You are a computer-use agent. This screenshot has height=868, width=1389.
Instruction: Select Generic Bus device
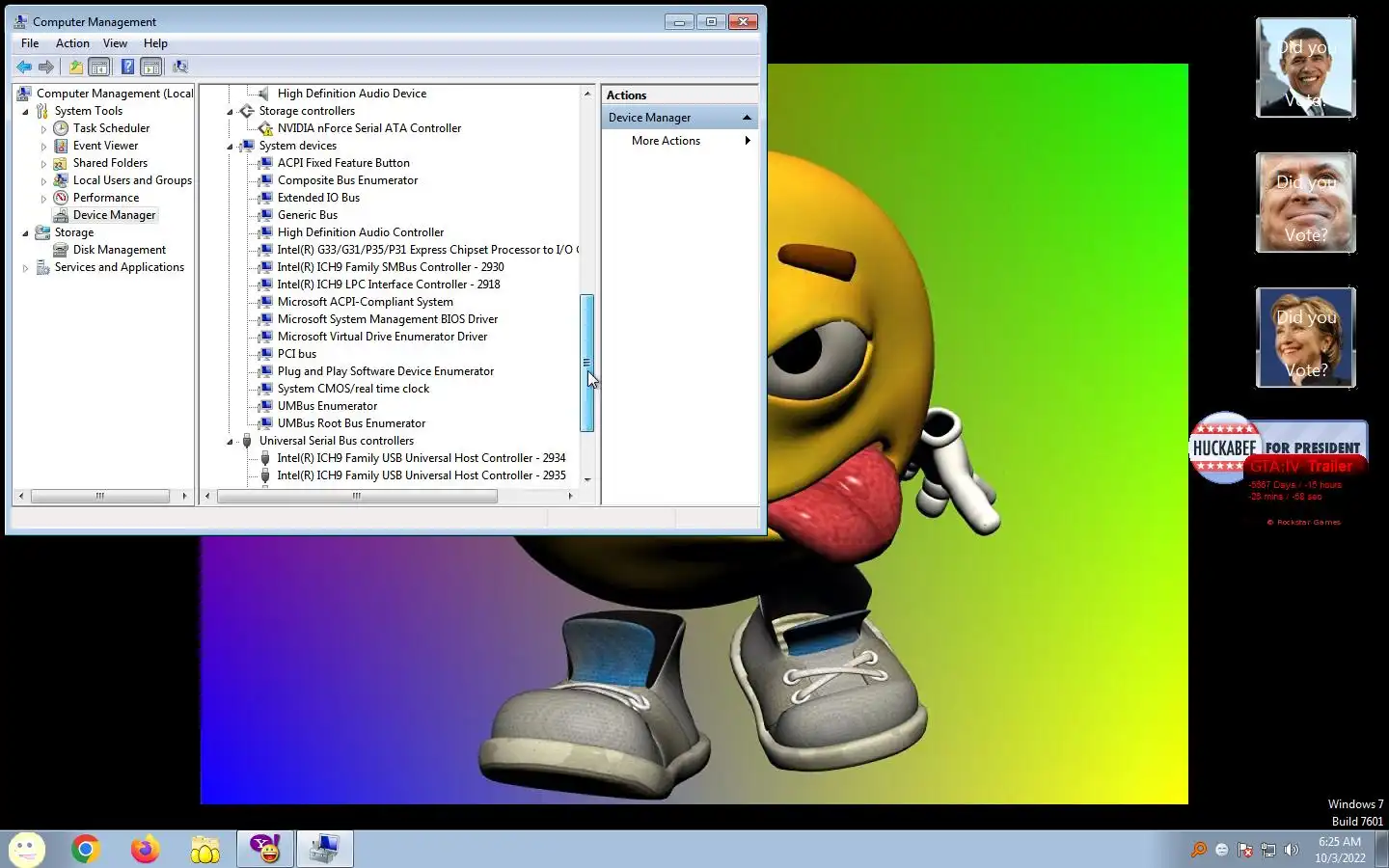tap(308, 215)
